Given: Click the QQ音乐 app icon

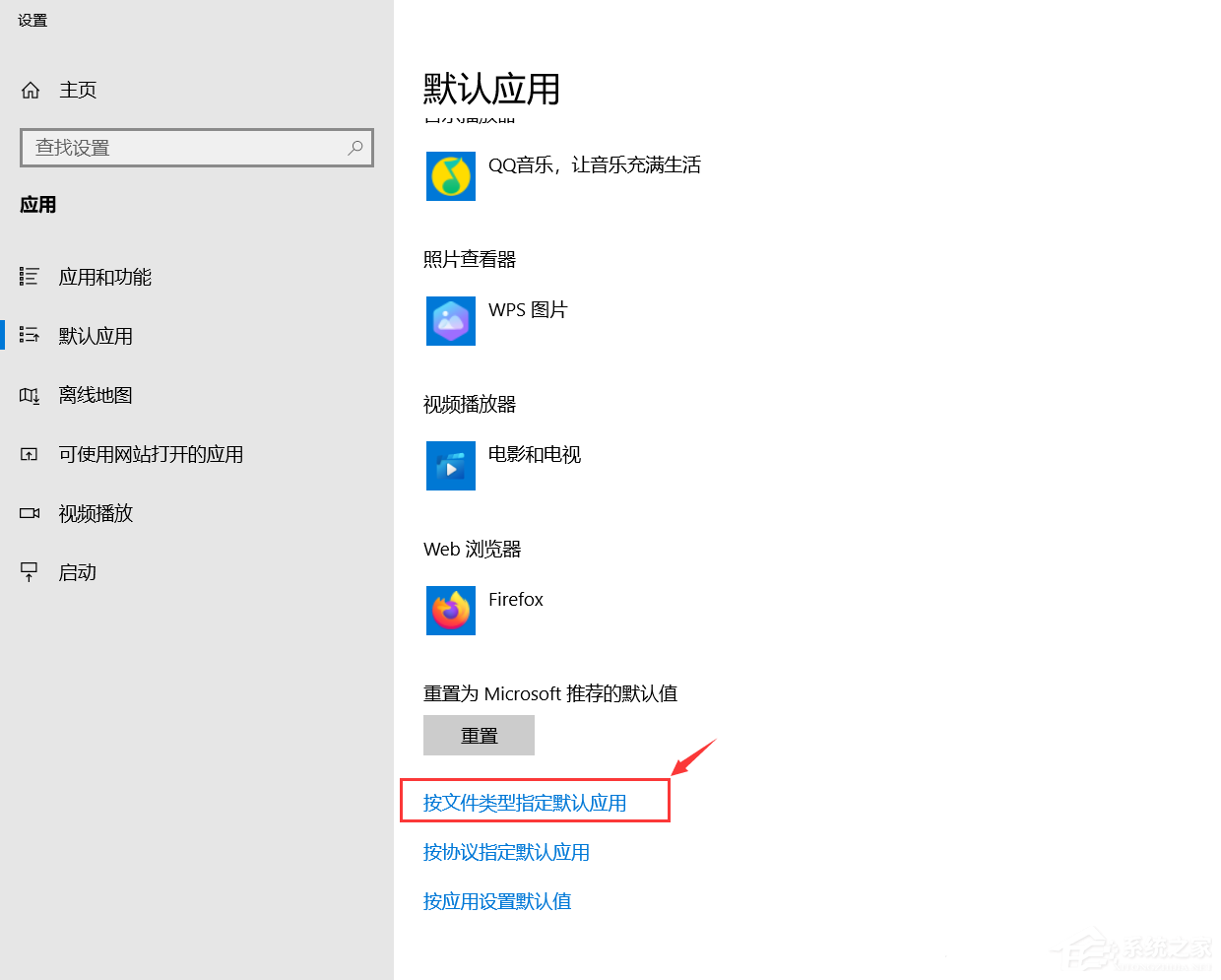Looking at the screenshot, I should coord(450,176).
